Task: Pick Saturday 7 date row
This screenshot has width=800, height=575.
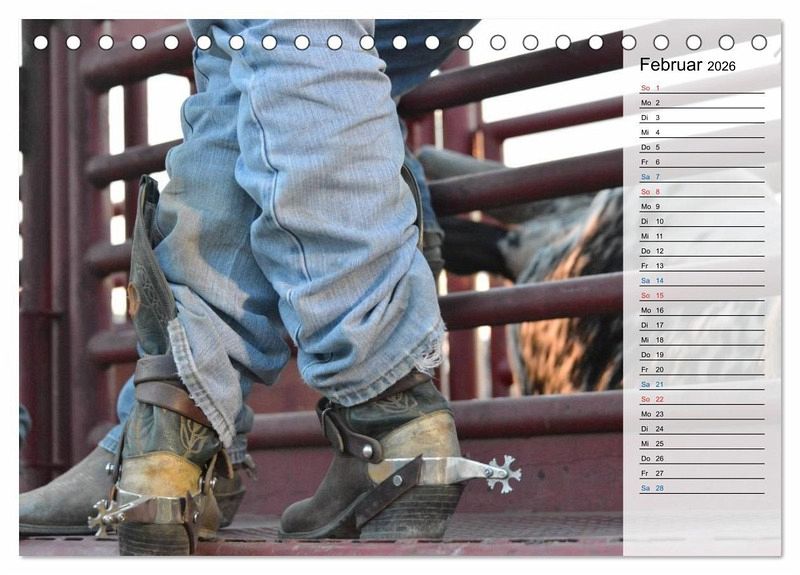Action: [x=701, y=177]
